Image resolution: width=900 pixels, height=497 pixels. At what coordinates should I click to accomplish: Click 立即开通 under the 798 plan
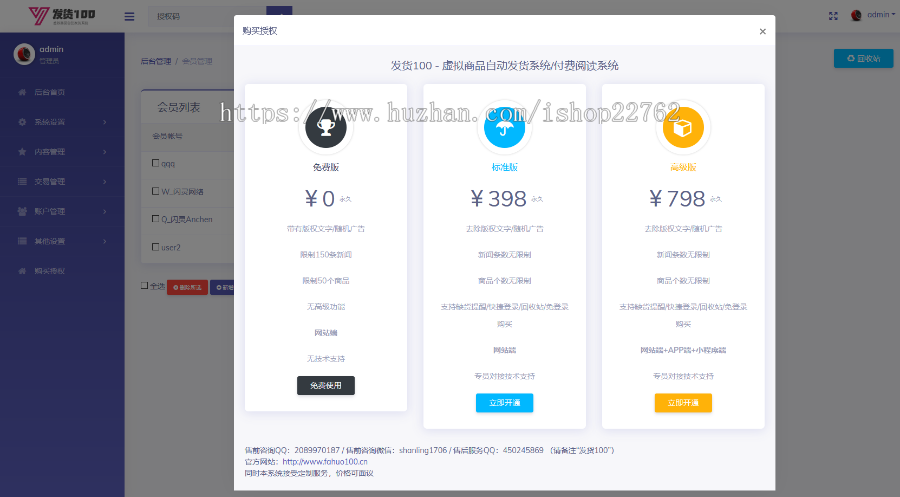[683, 403]
